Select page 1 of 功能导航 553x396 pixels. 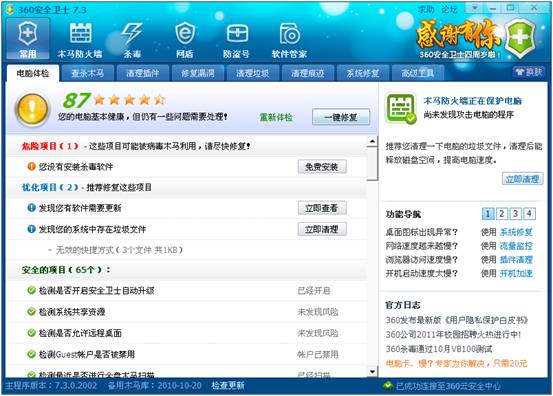(x=488, y=214)
